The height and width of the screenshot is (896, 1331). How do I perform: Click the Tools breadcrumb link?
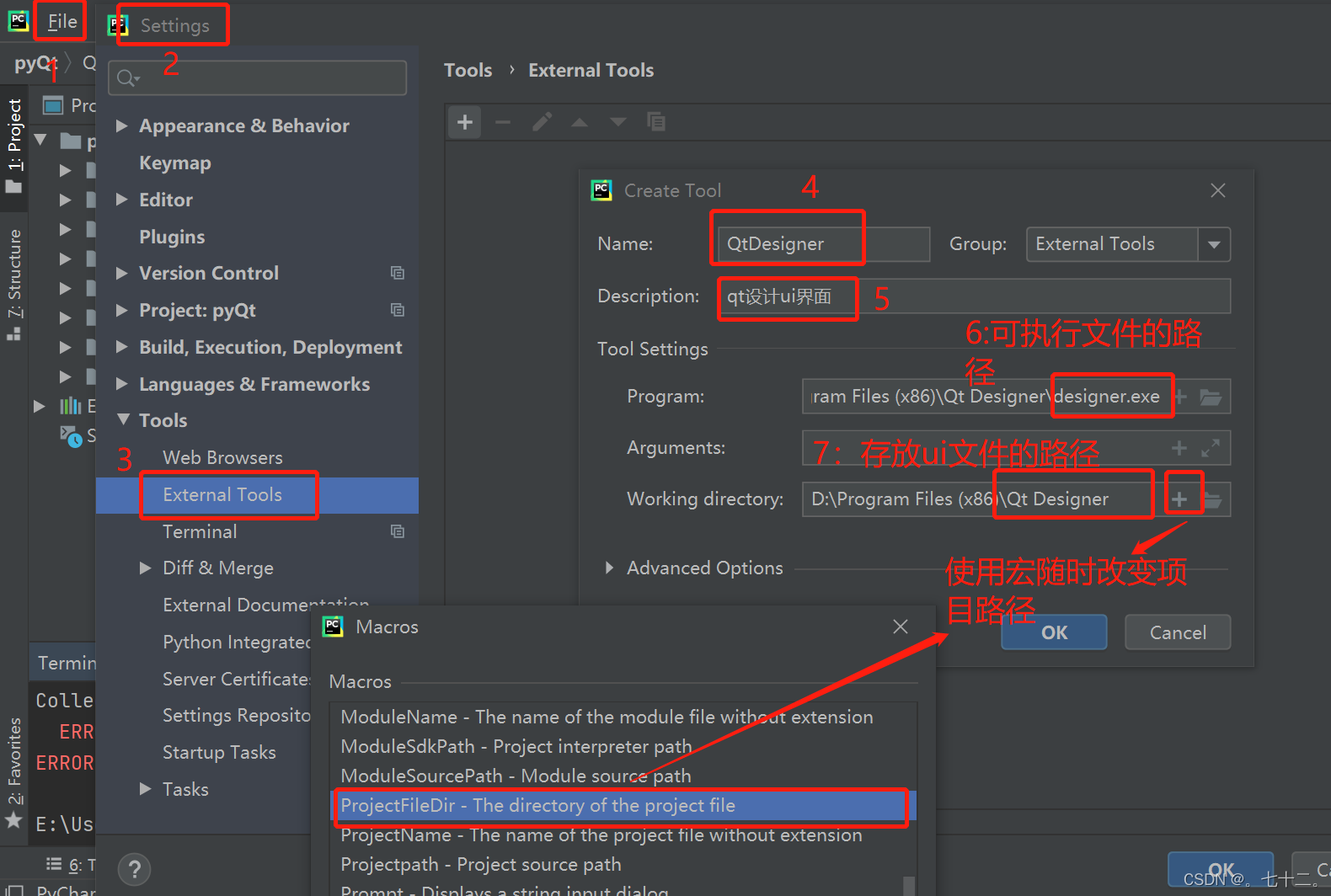click(x=468, y=71)
